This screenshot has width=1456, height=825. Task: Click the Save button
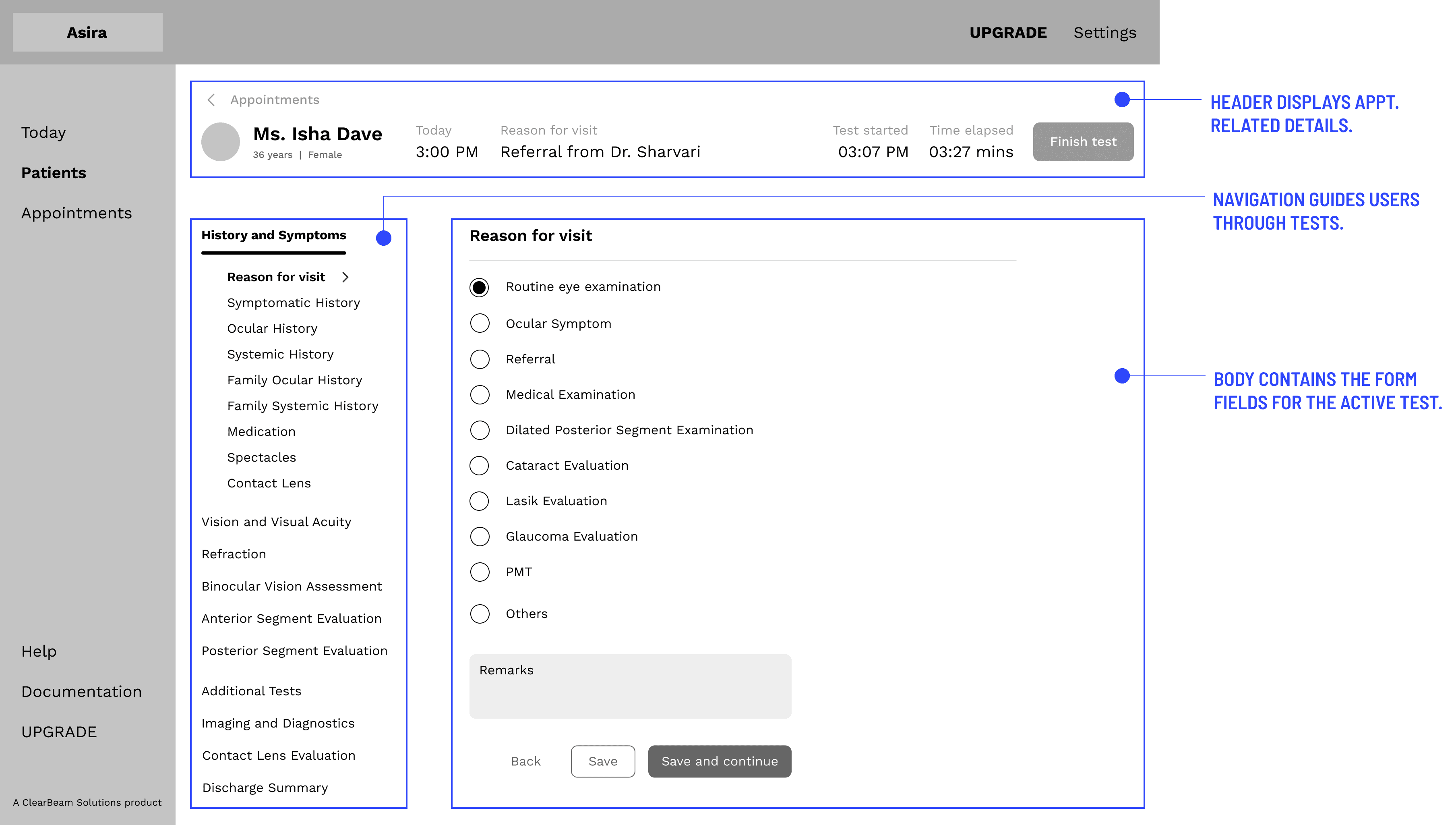(602, 761)
